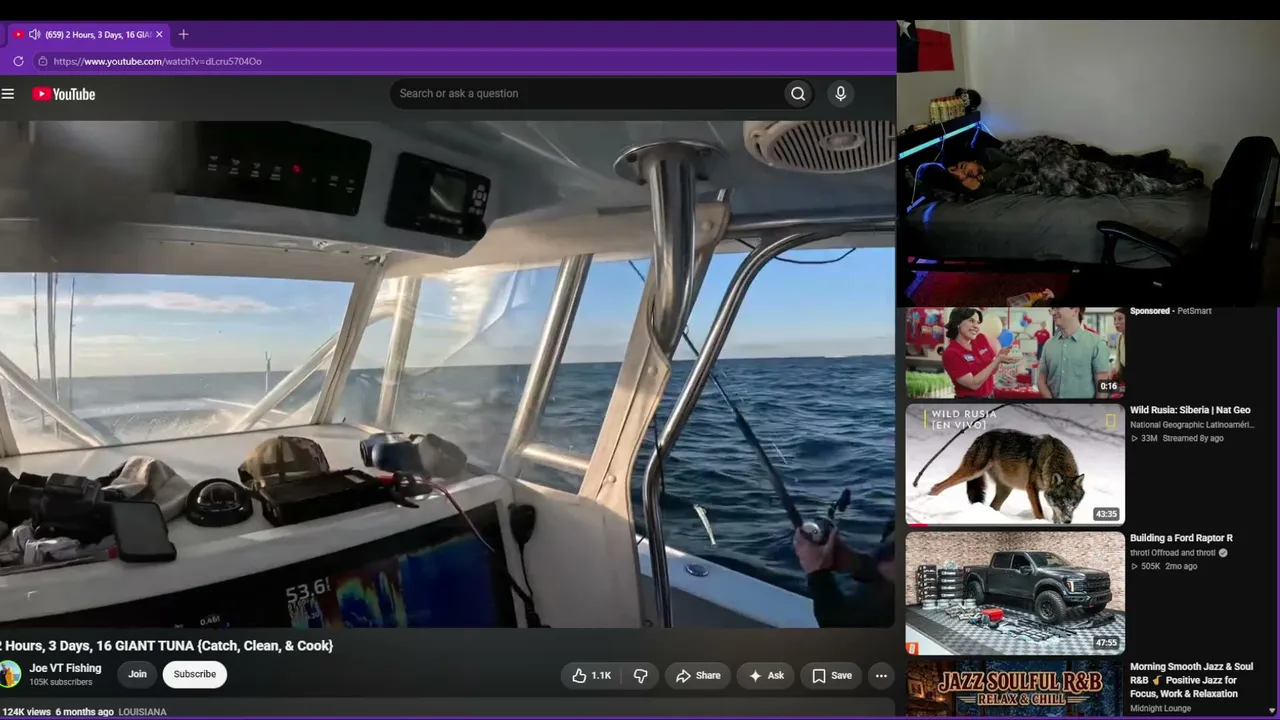The image size is (1280, 720).
Task: Click the 47:55 duration badge
Action: coord(1106,643)
